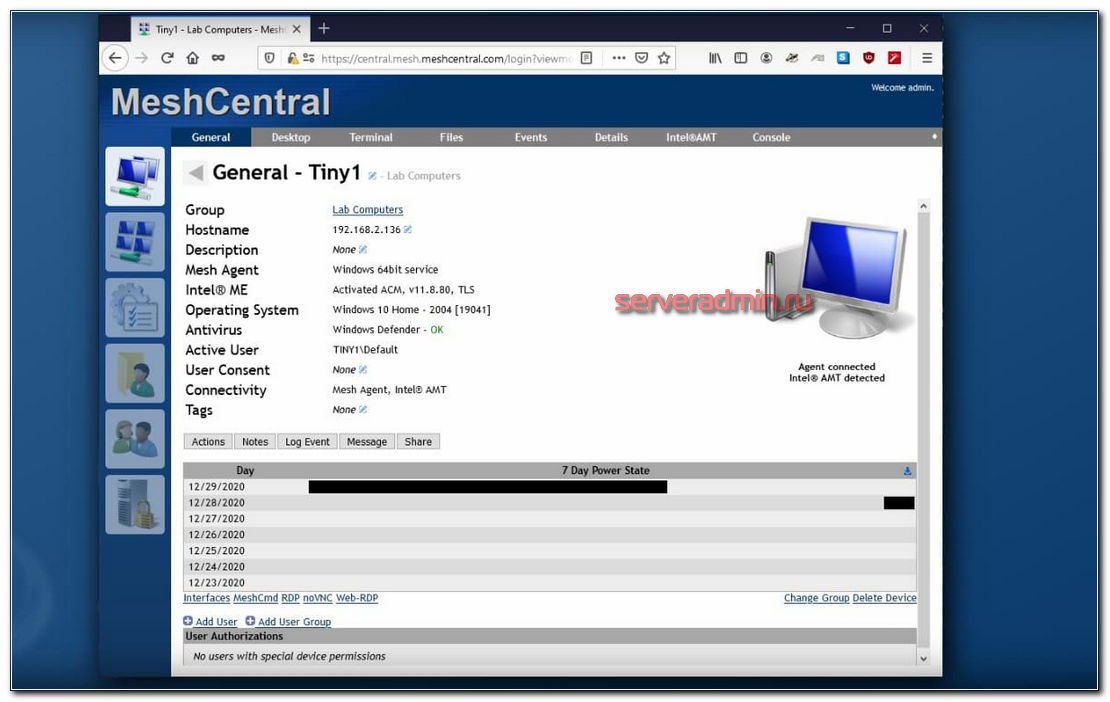Reload the page in browser toolbar
The height and width of the screenshot is (702, 1110).
pyautogui.click(x=167, y=58)
